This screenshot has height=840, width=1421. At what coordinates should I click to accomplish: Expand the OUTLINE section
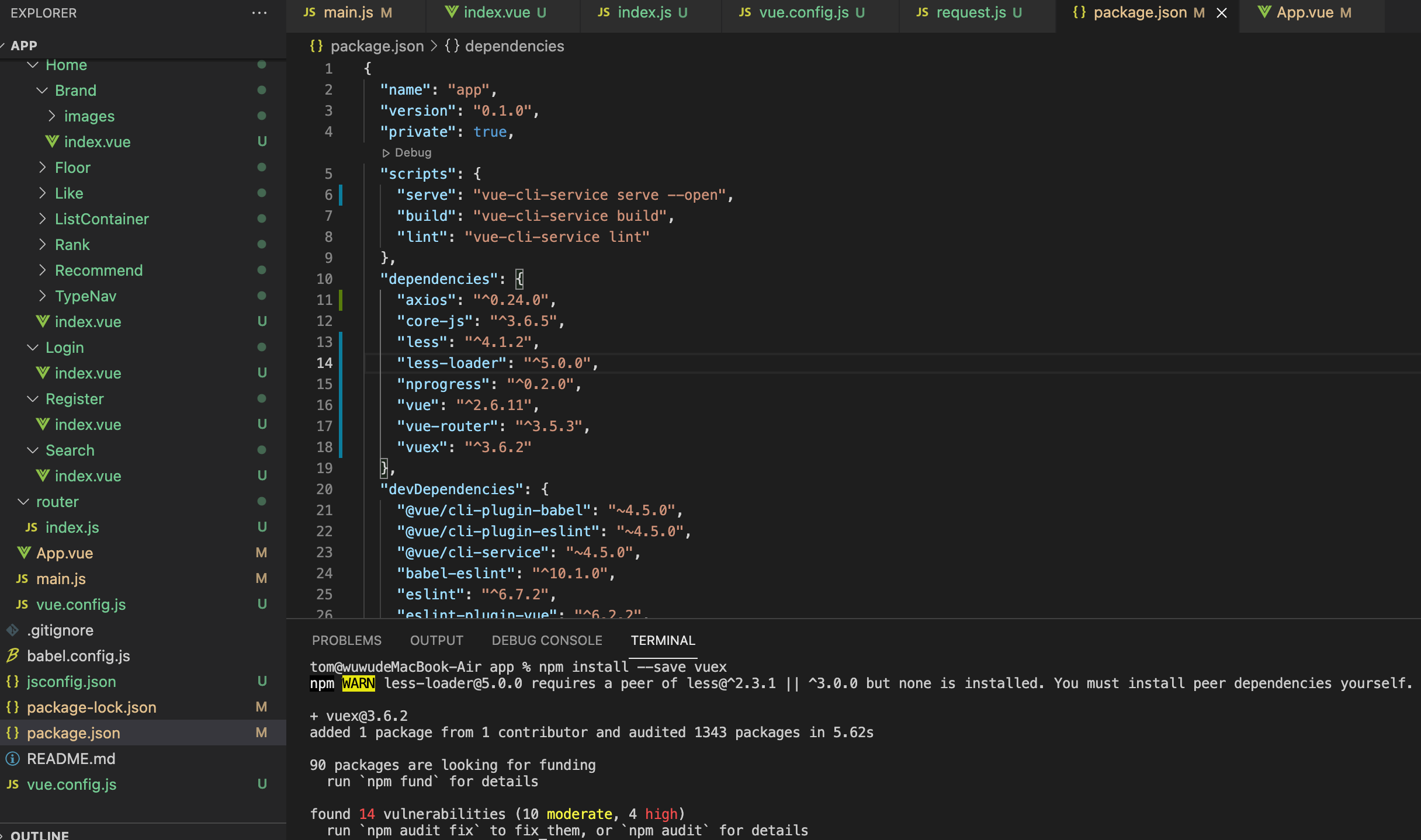40,835
